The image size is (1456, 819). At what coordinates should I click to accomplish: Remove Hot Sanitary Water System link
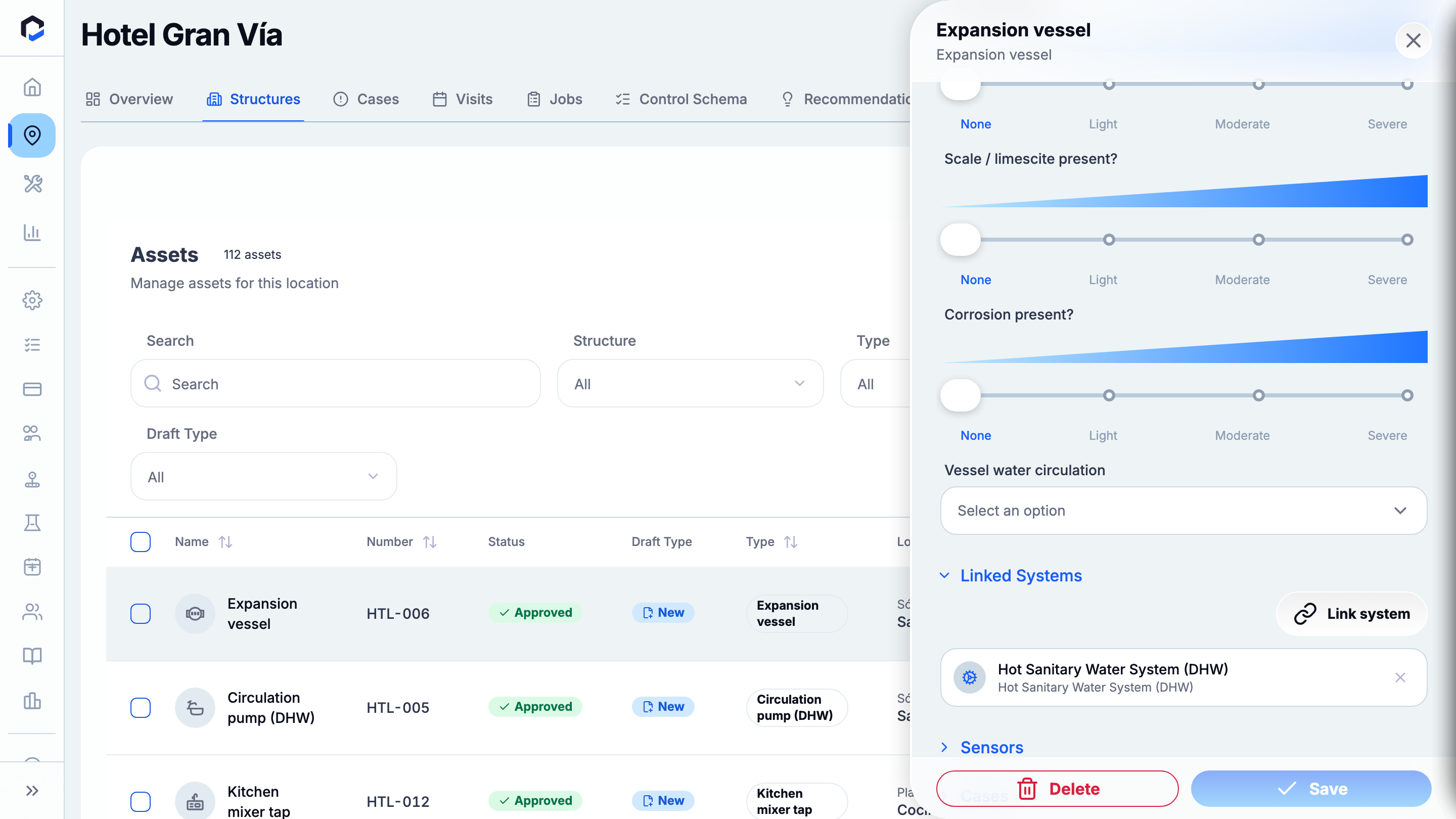click(x=1400, y=677)
